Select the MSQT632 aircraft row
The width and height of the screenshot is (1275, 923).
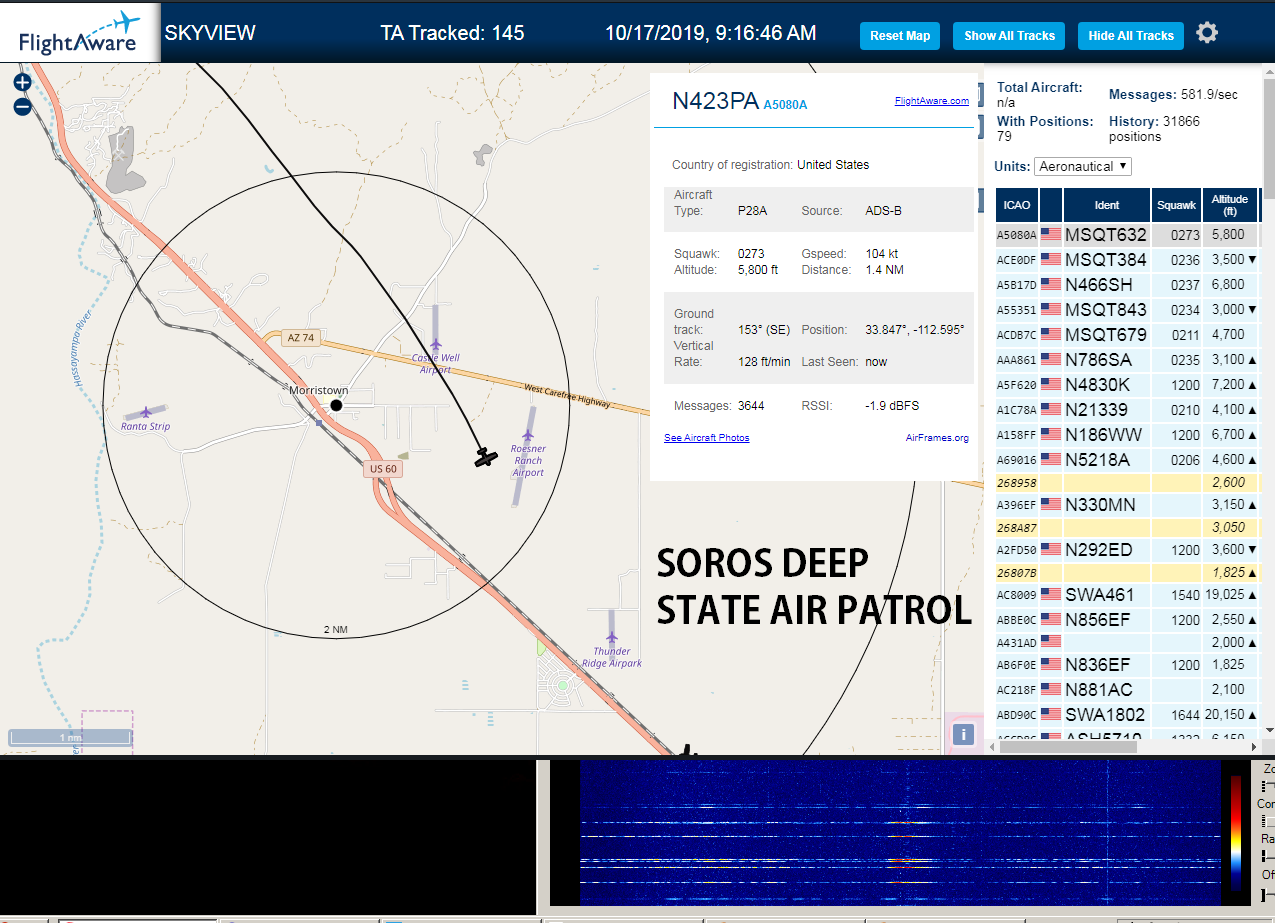(1127, 235)
